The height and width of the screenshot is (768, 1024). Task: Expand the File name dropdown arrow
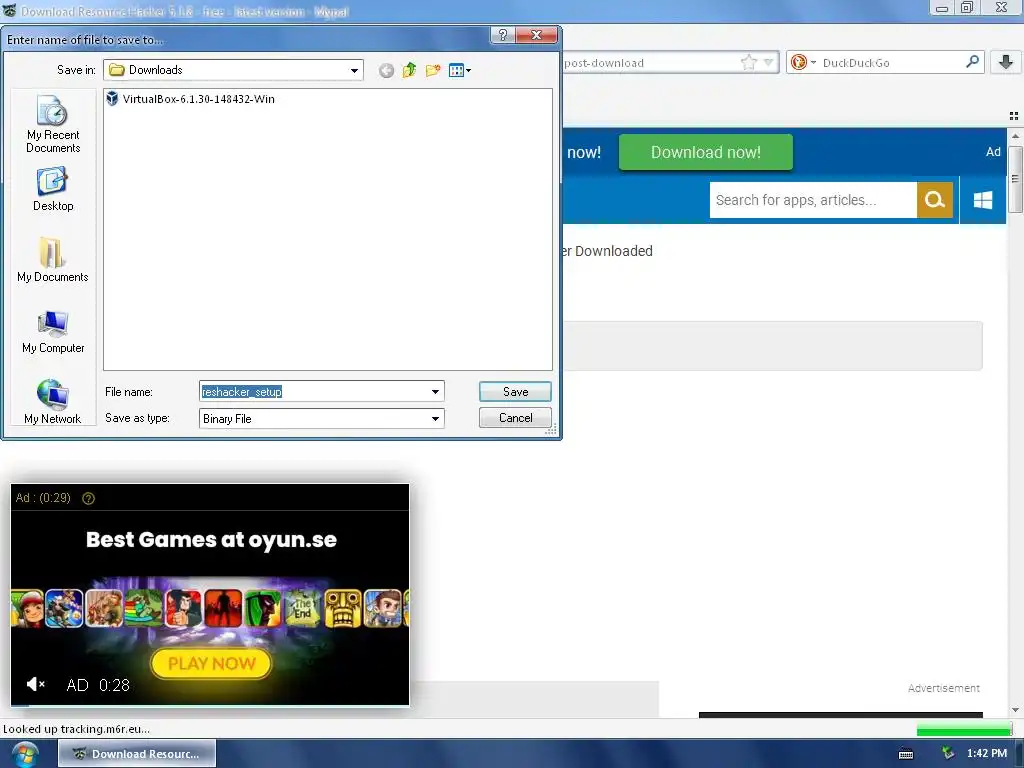436,392
